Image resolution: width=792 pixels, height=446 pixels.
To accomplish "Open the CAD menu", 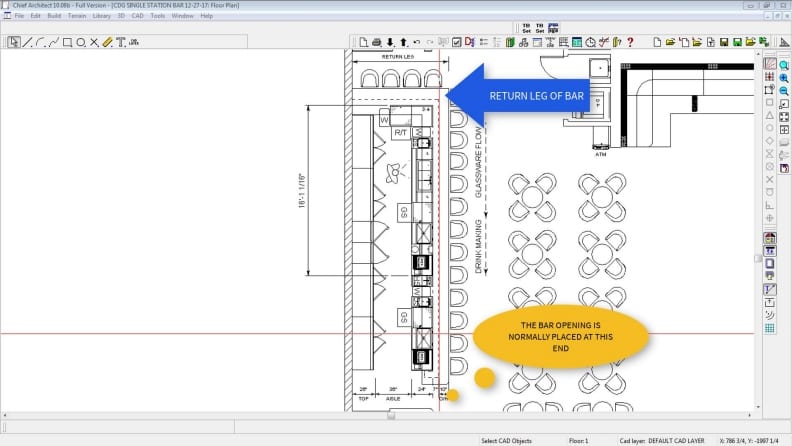I will (x=137, y=16).
